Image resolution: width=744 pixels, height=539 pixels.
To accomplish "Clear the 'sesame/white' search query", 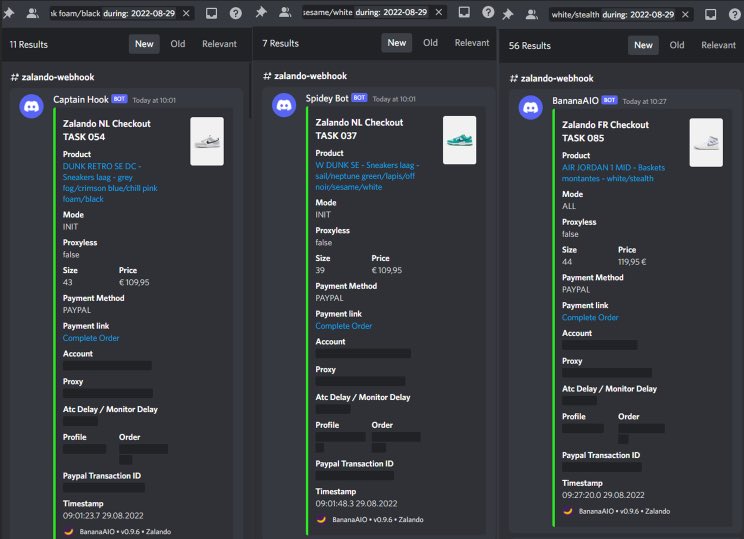I will pyautogui.click(x=439, y=12).
